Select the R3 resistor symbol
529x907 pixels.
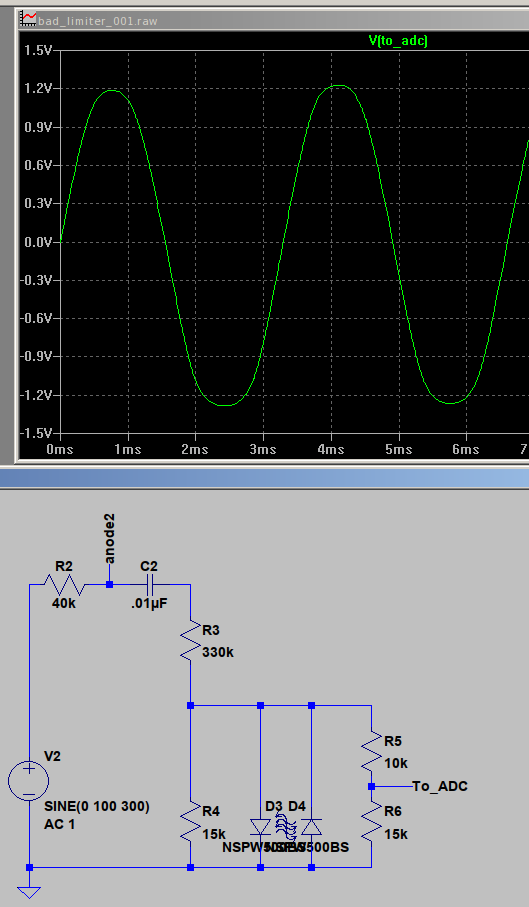point(190,641)
